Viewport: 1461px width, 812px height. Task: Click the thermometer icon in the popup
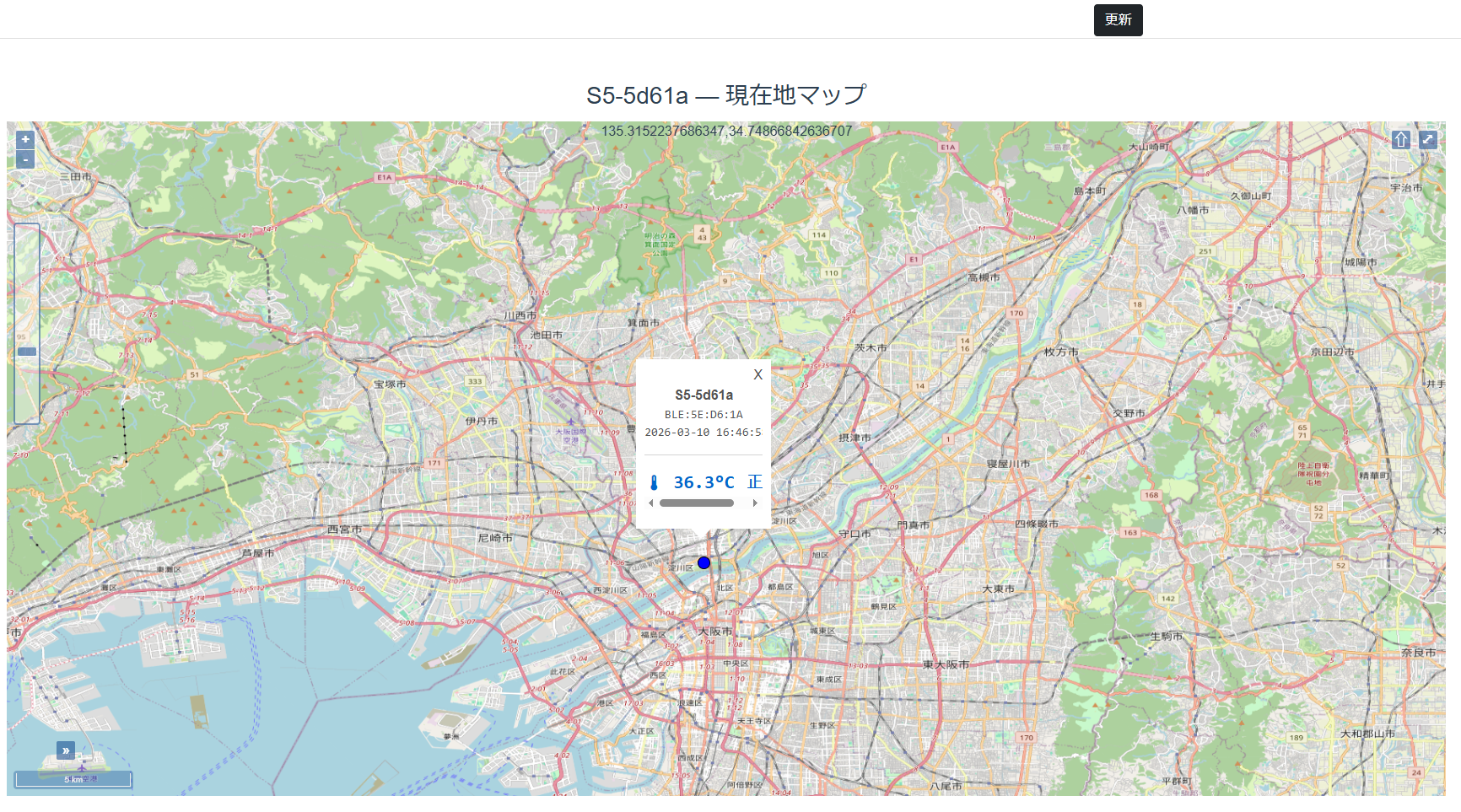pos(654,483)
